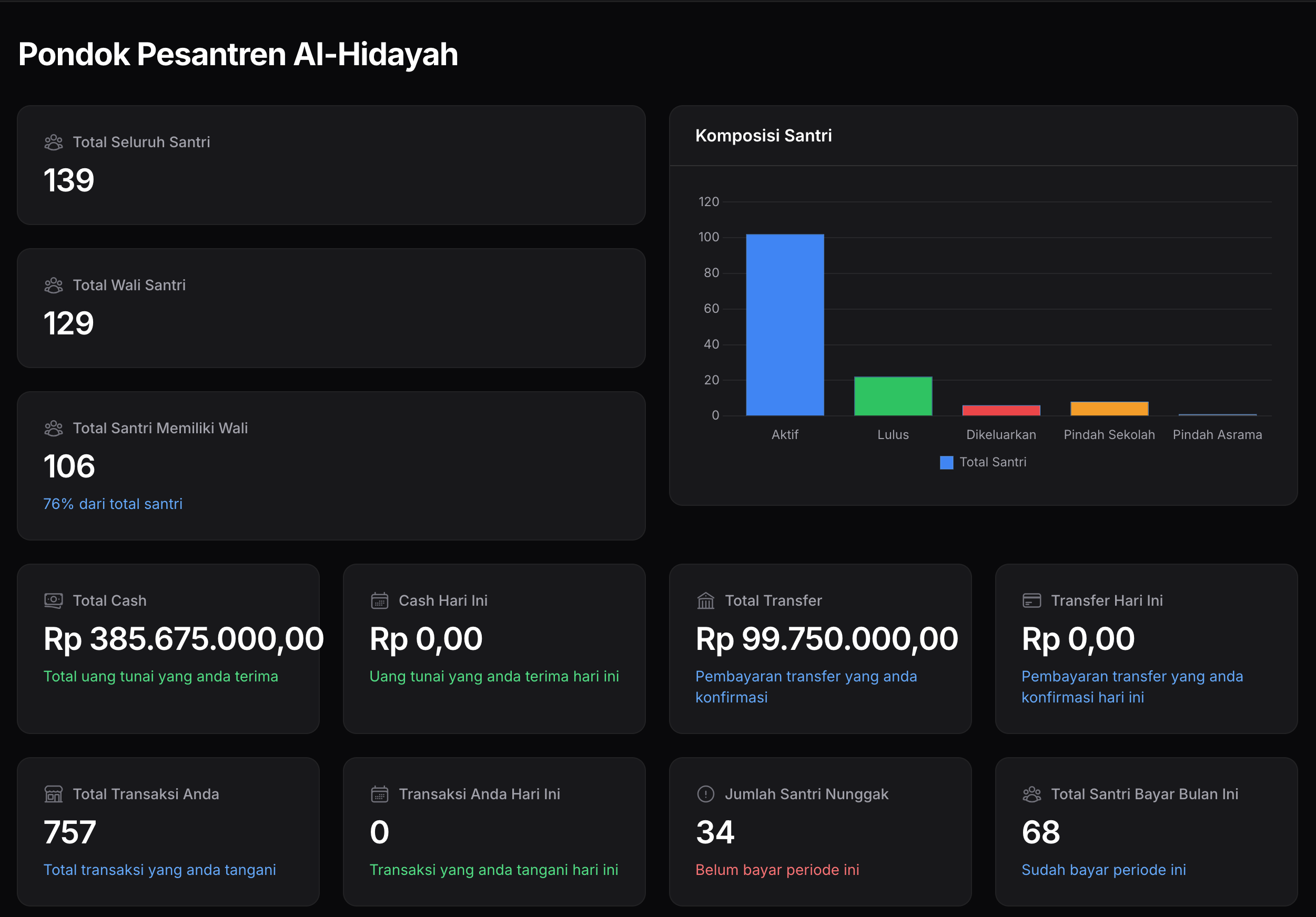Click the Total Transaksi Anda storefront icon
Viewport: 1316px width, 917px height.
pyautogui.click(x=53, y=794)
